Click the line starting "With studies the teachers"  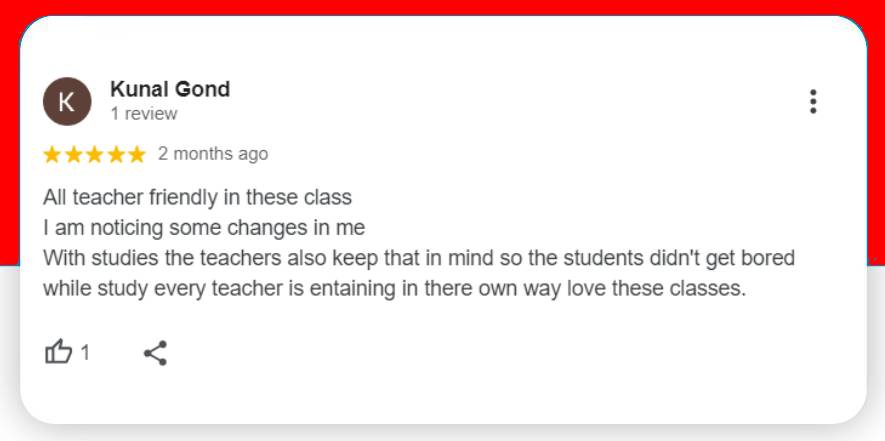pos(418,258)
